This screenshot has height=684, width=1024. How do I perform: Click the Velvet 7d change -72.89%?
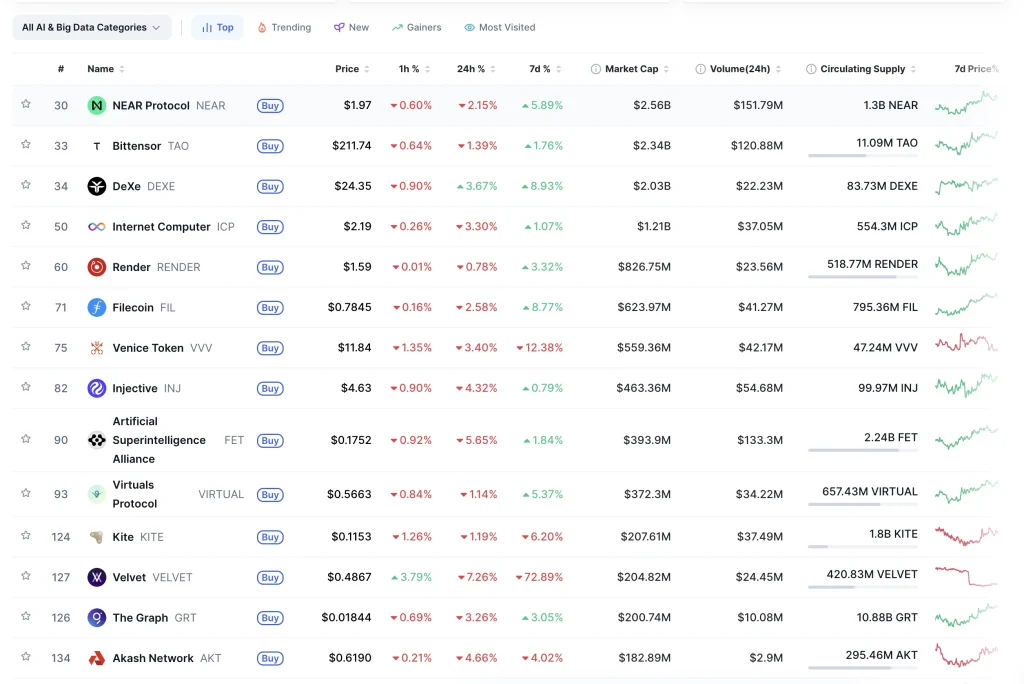click(539, 578)
